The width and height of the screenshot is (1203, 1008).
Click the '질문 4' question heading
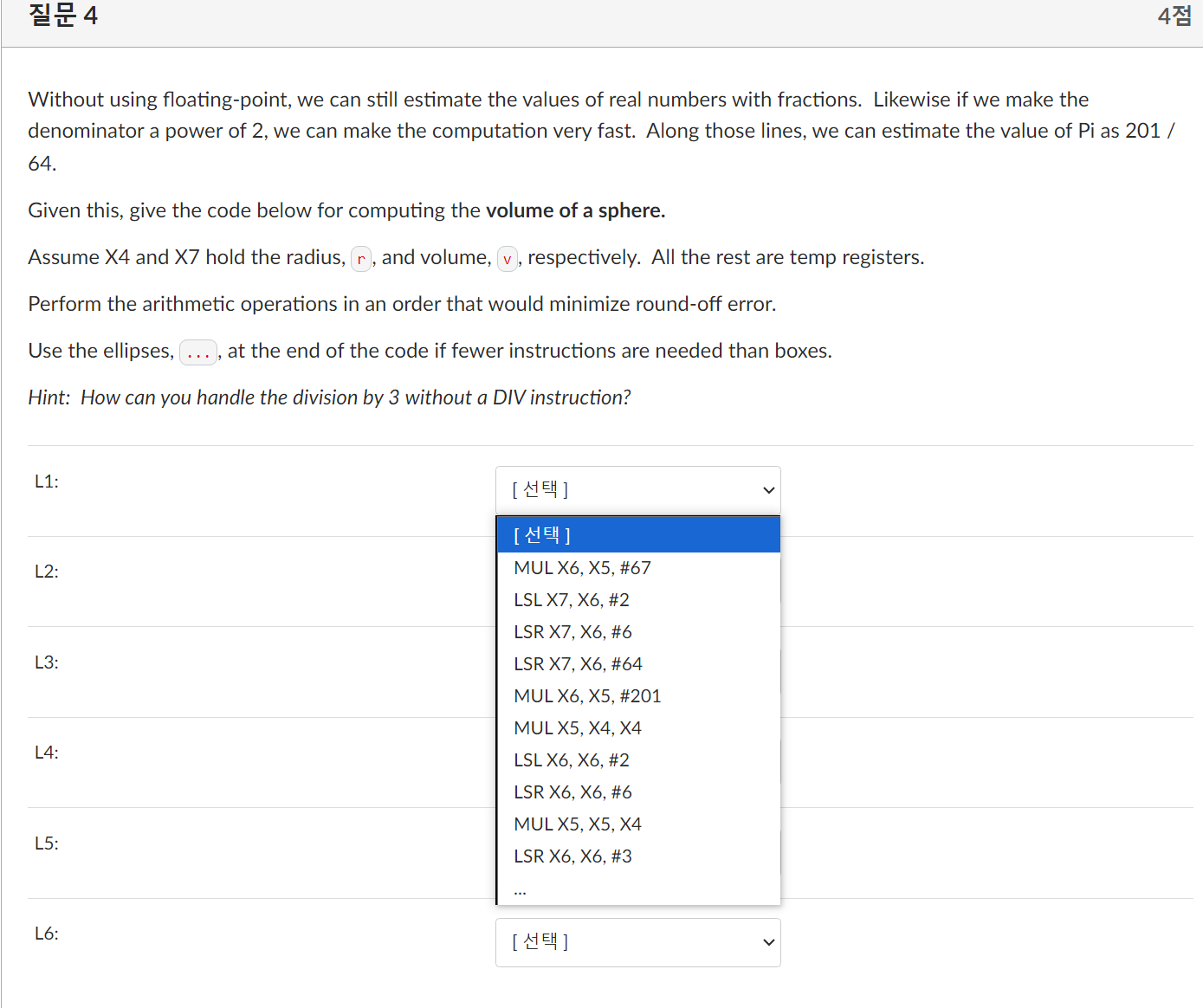[63, 16]
